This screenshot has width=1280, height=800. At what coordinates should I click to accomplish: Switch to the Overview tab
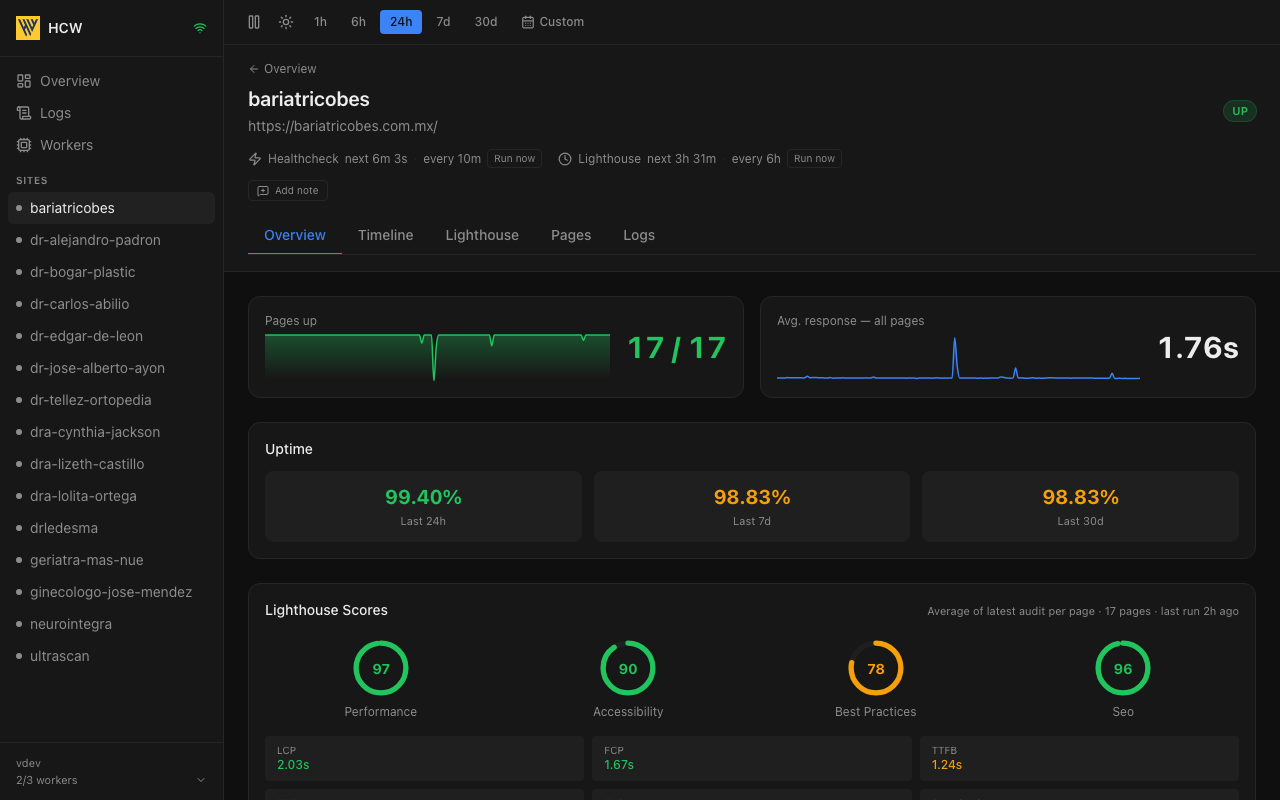[x=295, y=235]
